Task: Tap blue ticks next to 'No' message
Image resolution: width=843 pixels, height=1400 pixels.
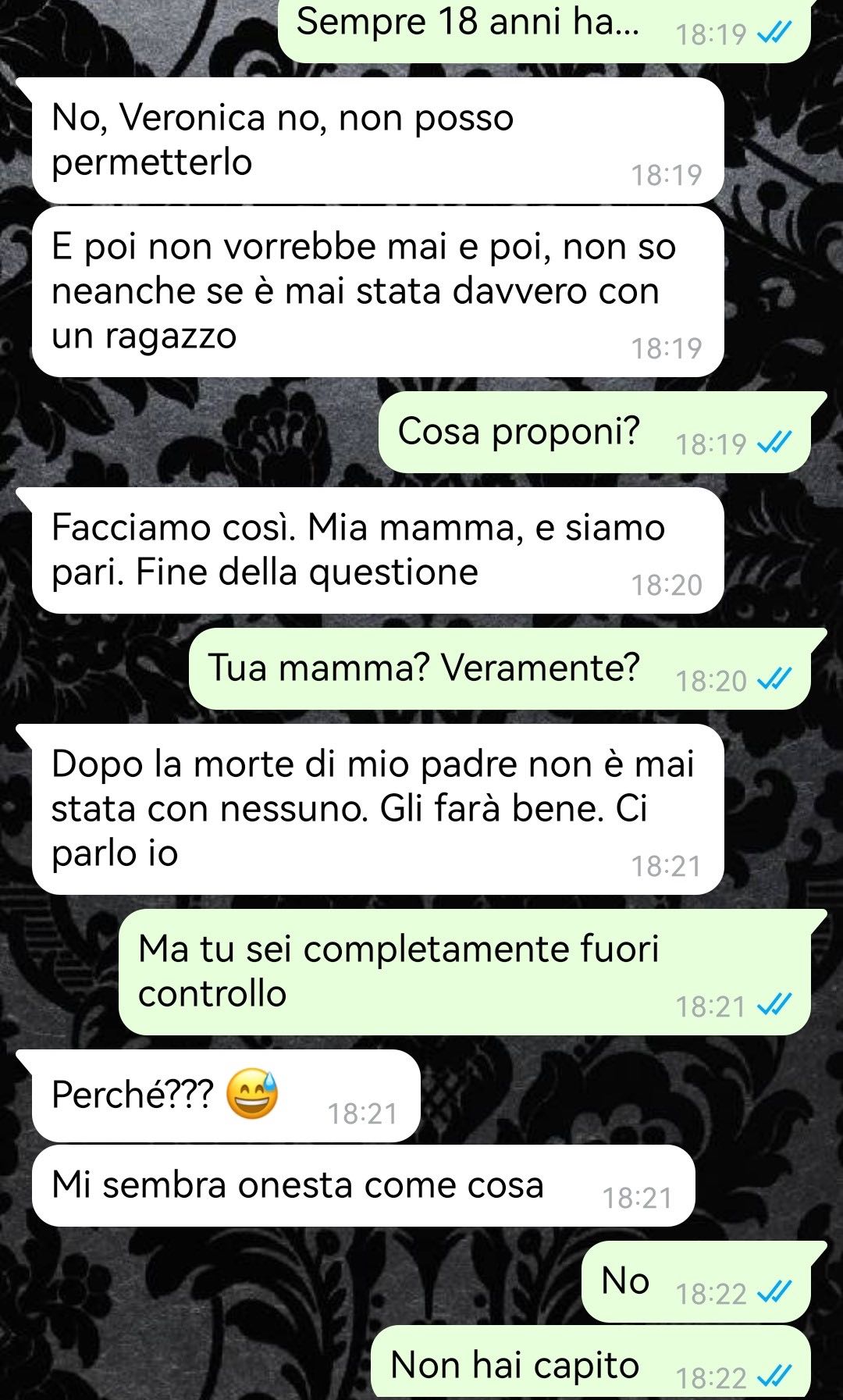Action: point(774,1292)
